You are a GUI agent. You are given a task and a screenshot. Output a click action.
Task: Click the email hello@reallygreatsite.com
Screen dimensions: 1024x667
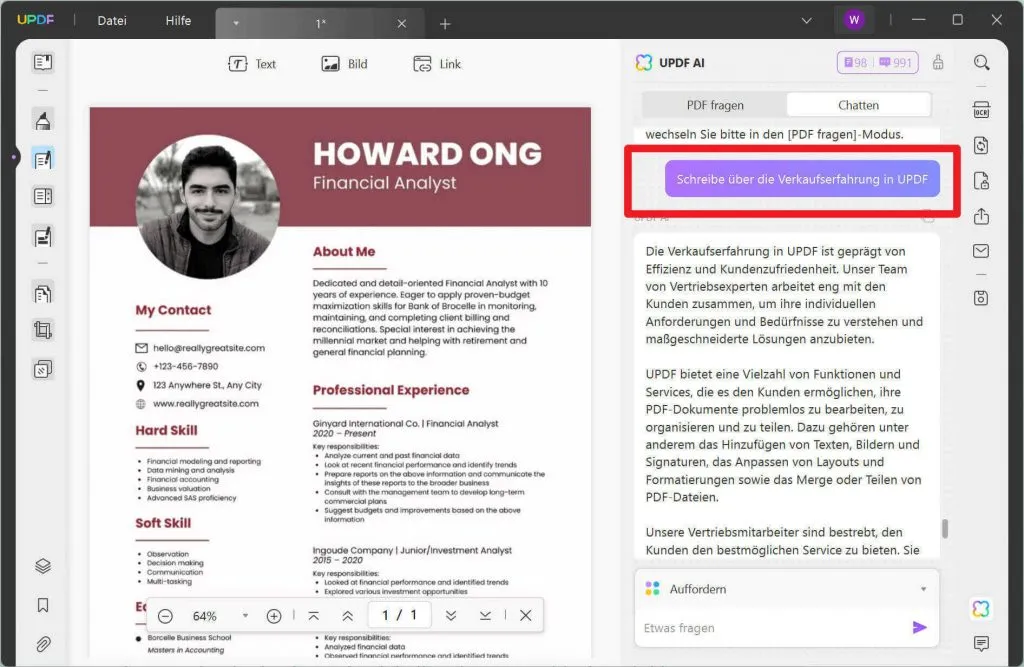tap(209, 348)
